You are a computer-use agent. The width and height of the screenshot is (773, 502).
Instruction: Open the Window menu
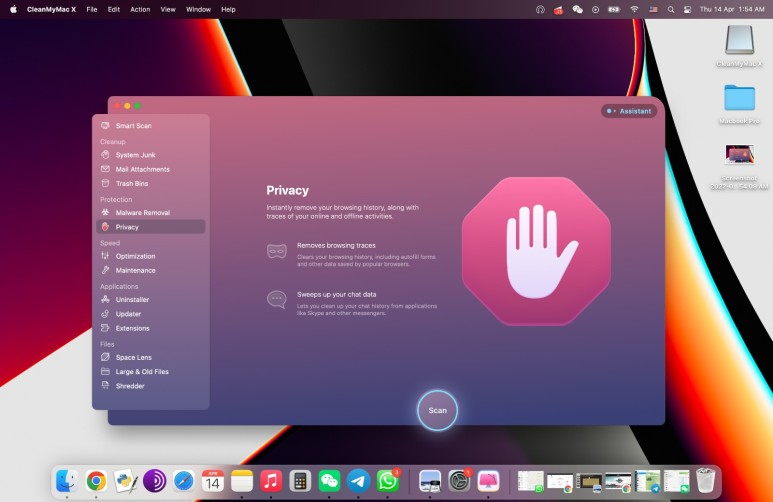click(198, 9)
